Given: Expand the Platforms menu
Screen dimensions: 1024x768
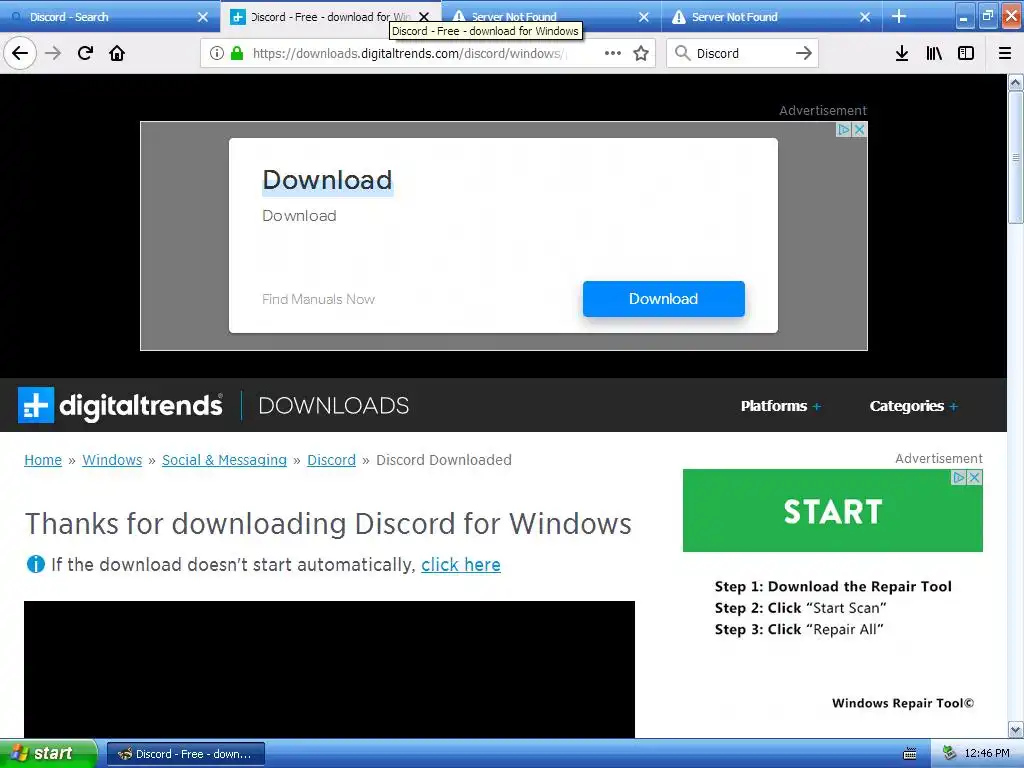Looking at the screenshot, I should coord(780,406).
